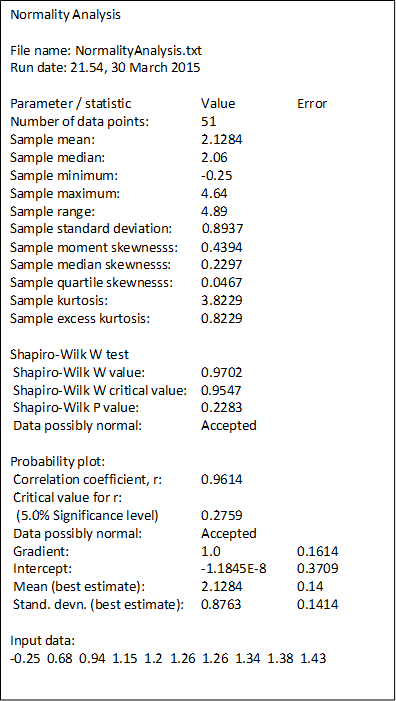
Task: Click the Error column header
Action: pyautogui.click(x=312, y=104)
